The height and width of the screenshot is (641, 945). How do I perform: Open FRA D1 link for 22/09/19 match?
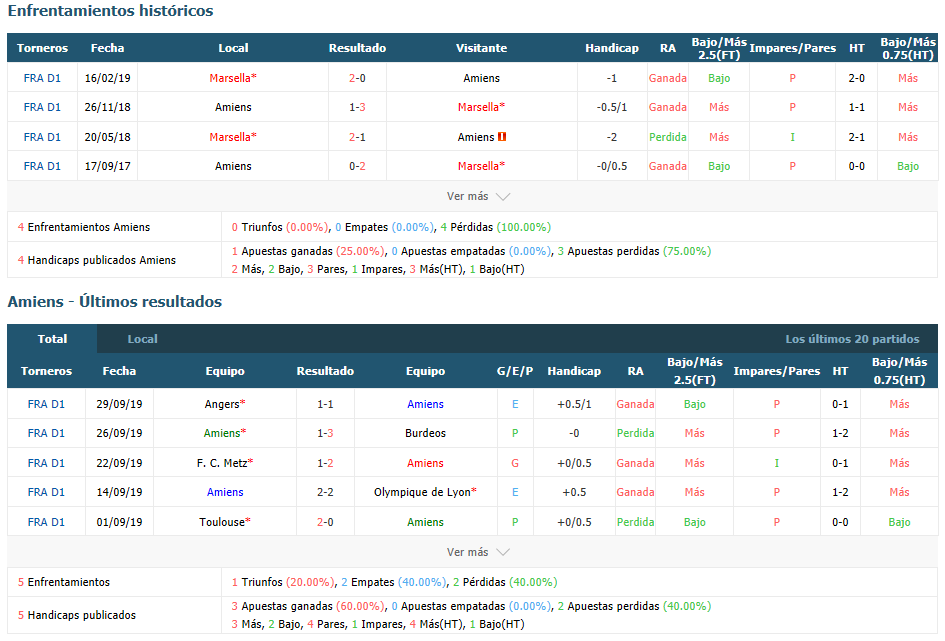(46, 463)
